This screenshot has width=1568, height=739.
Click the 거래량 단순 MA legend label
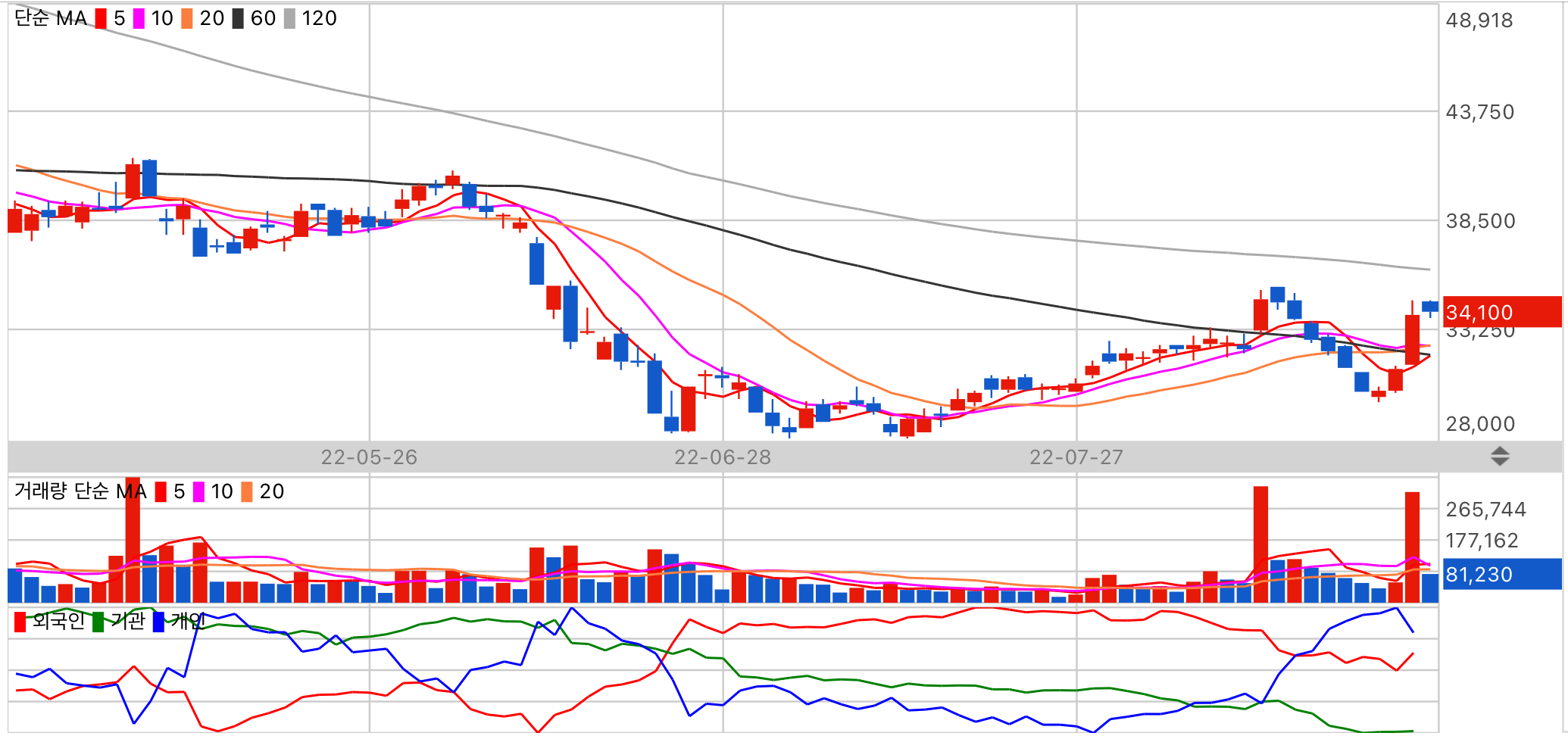coord(80,491)
